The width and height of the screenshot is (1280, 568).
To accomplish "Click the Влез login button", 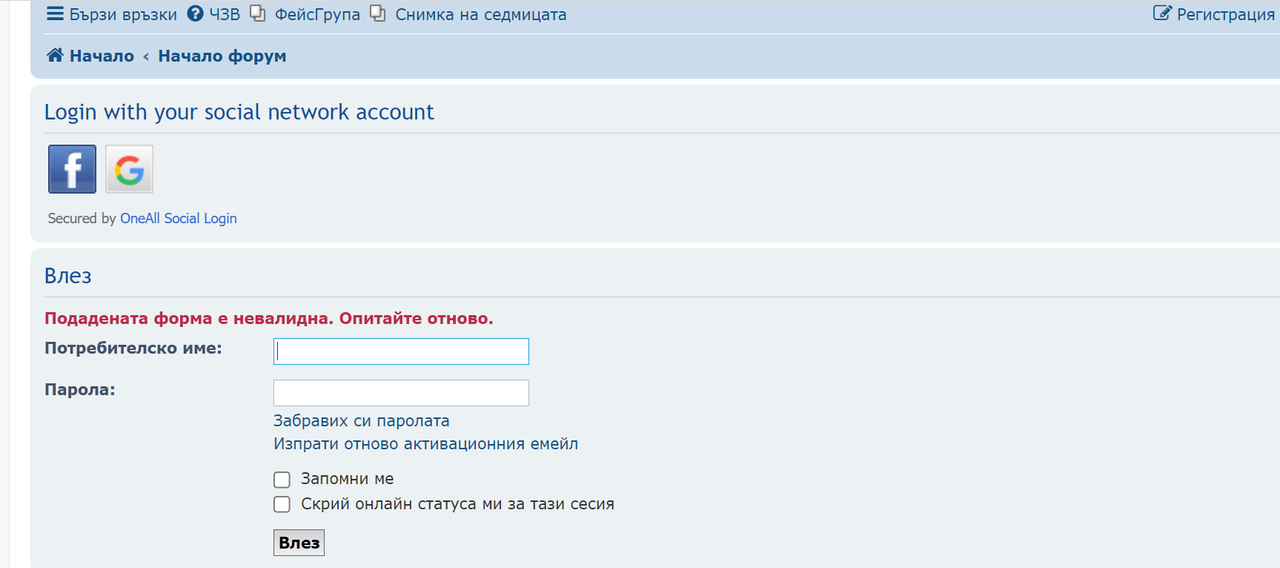I will 299,543.
